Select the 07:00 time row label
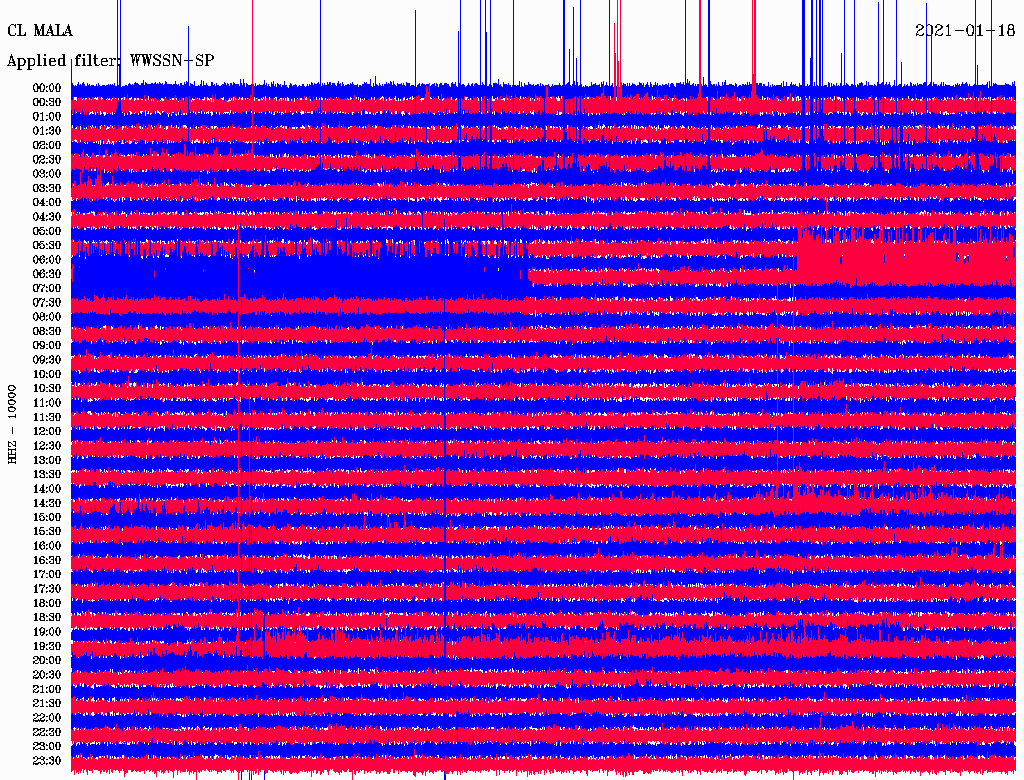This screenshot has width=1024, height=780. point(47,288)
